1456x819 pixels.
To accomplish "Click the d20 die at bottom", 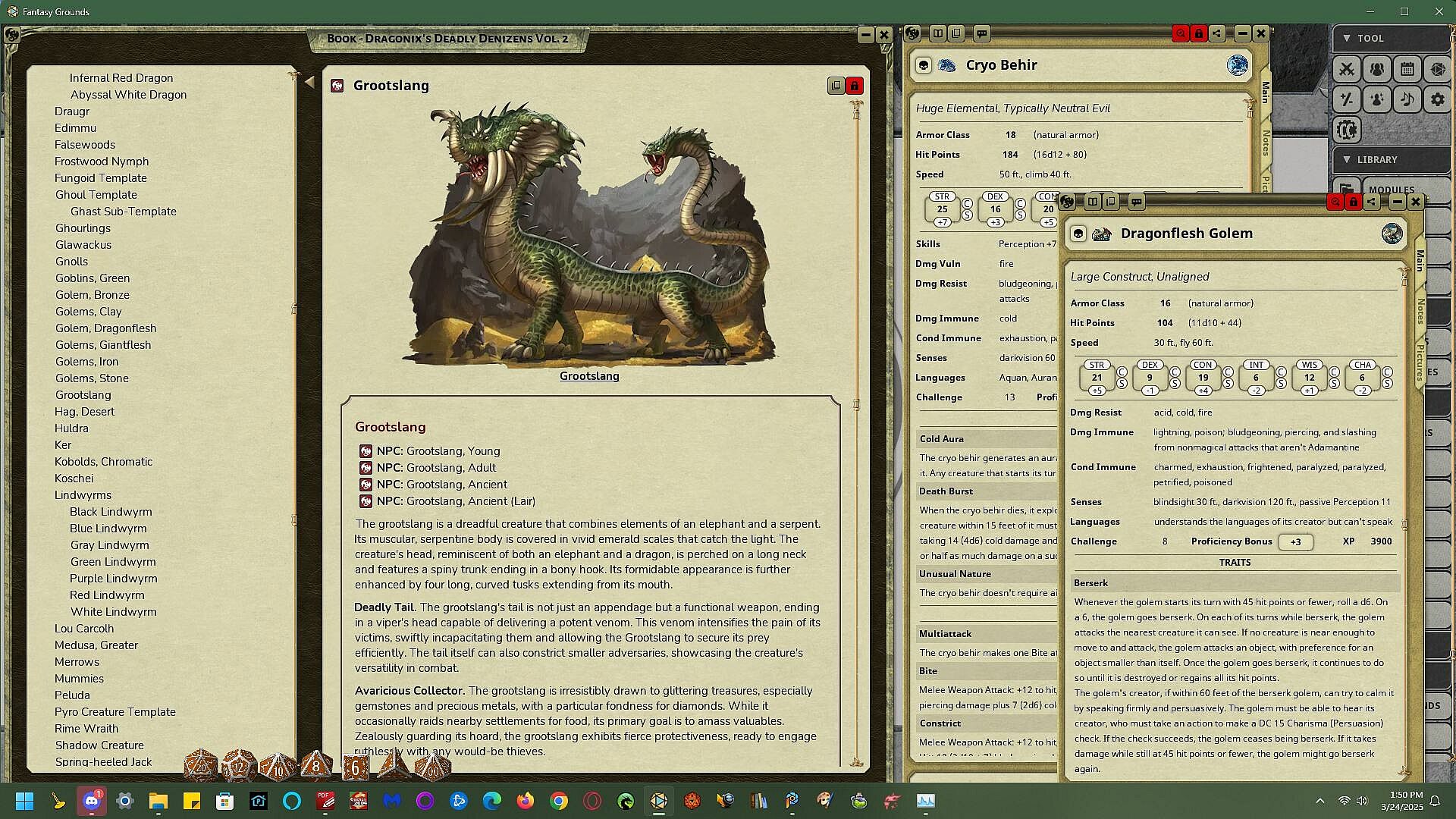I will (201, 766).
